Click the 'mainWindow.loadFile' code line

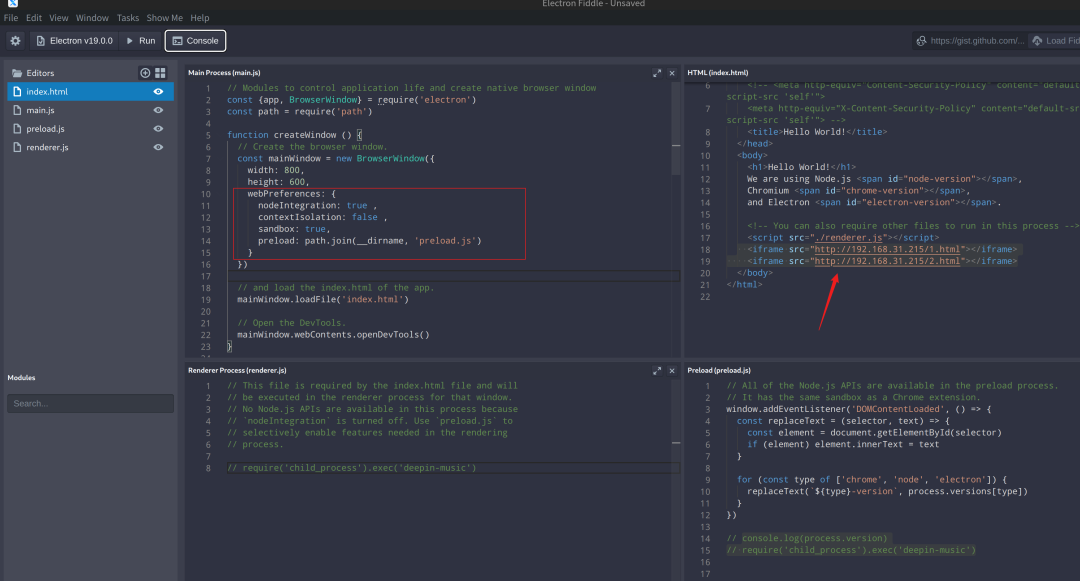click(323, 299)
